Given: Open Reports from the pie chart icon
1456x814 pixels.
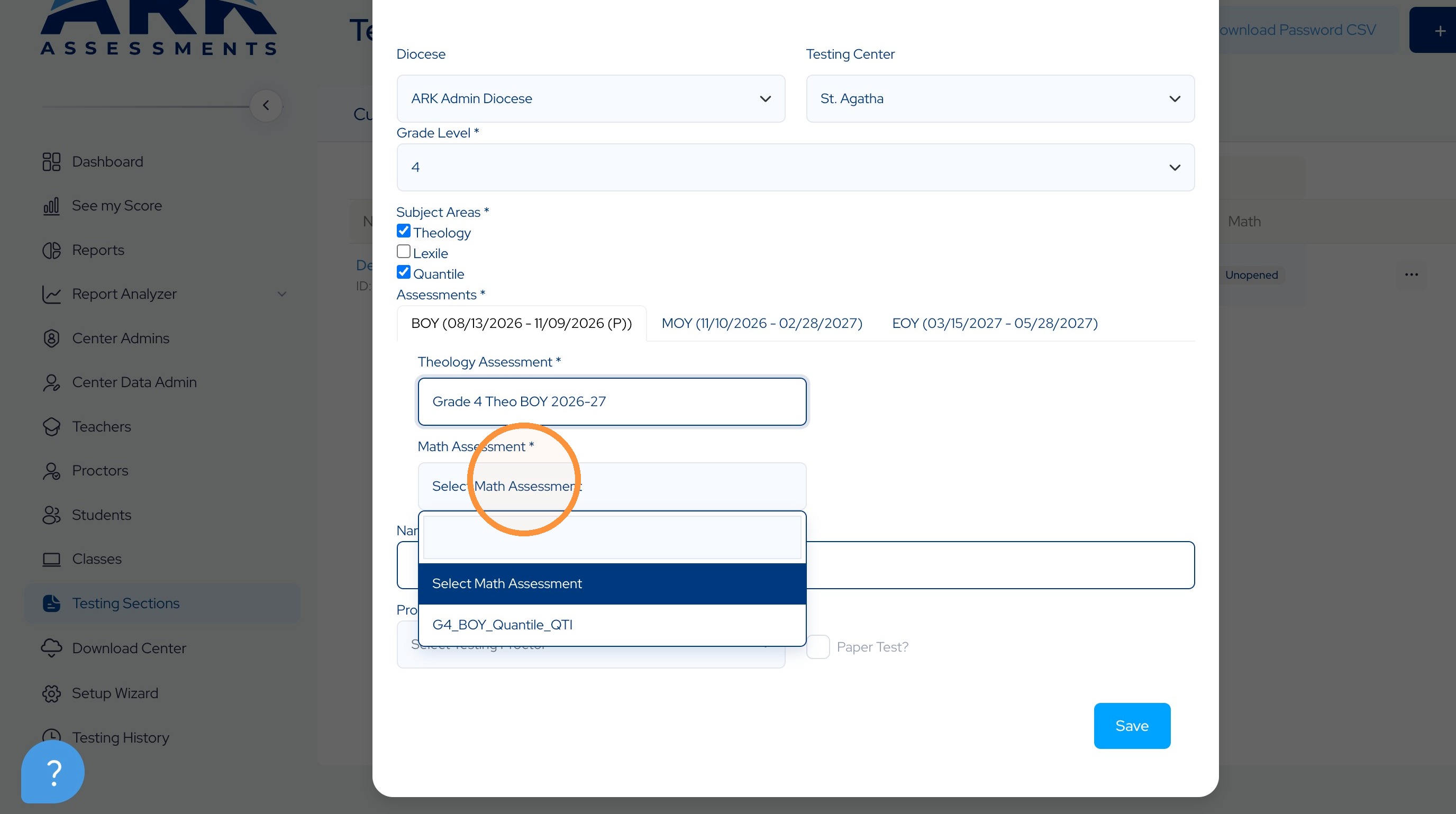Looking at the screenshot, I should [51, 250].
